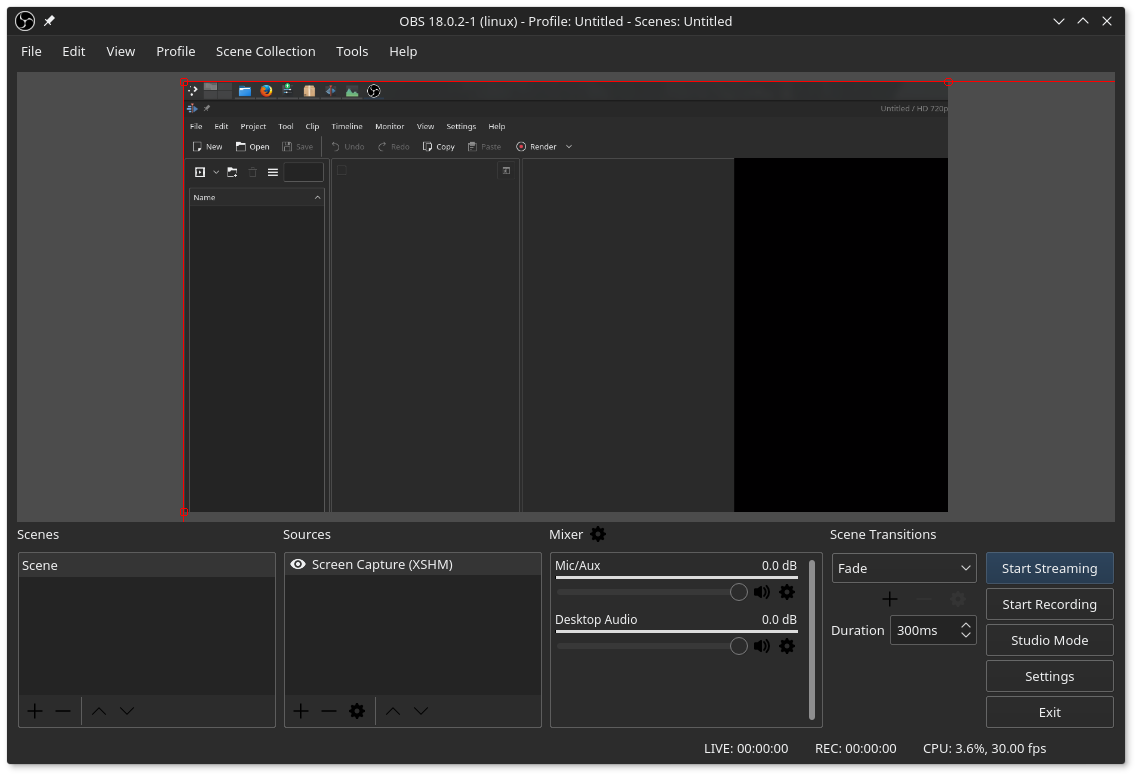Select Screen Capture (XSHM) source
1138x777 pixels.
412,564
